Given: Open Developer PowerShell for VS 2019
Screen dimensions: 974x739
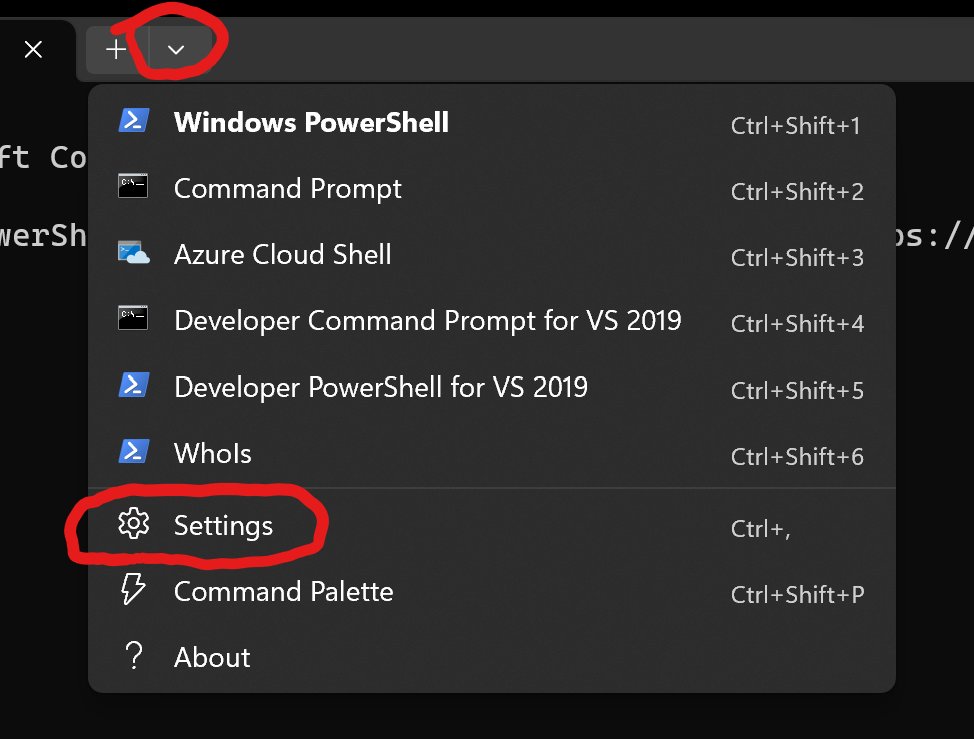Looking at the screenshot, I should tap(381, 386).
